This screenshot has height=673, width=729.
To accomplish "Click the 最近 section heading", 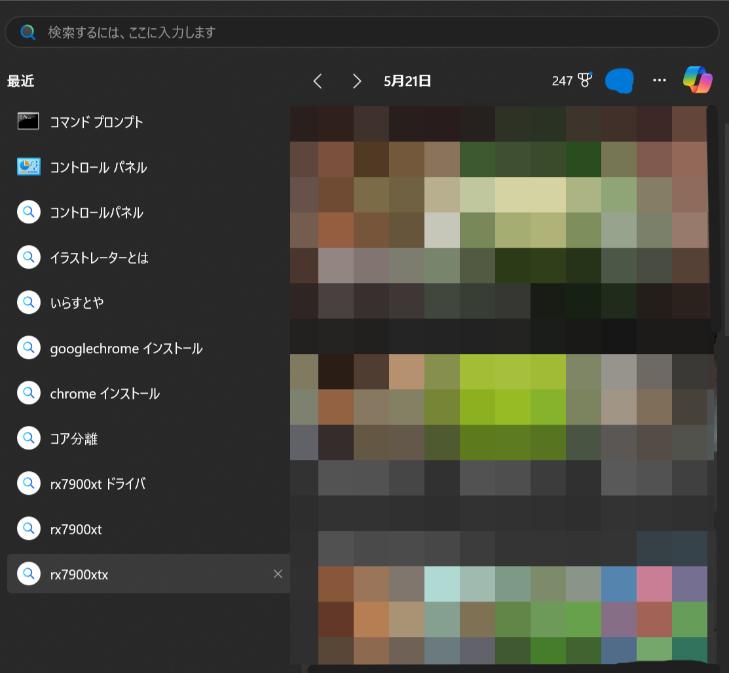I will pos(20,81).
